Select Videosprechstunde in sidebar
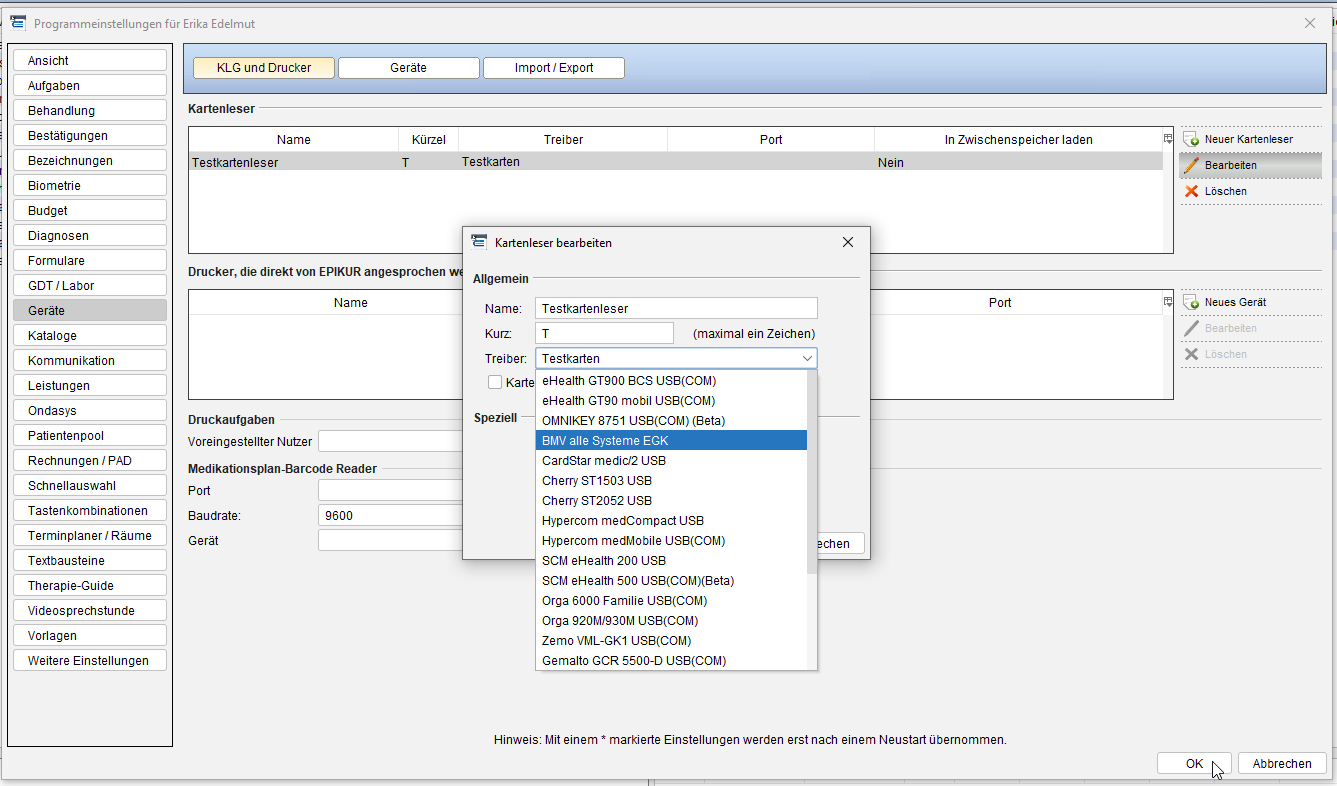 (x=90, y=611)
